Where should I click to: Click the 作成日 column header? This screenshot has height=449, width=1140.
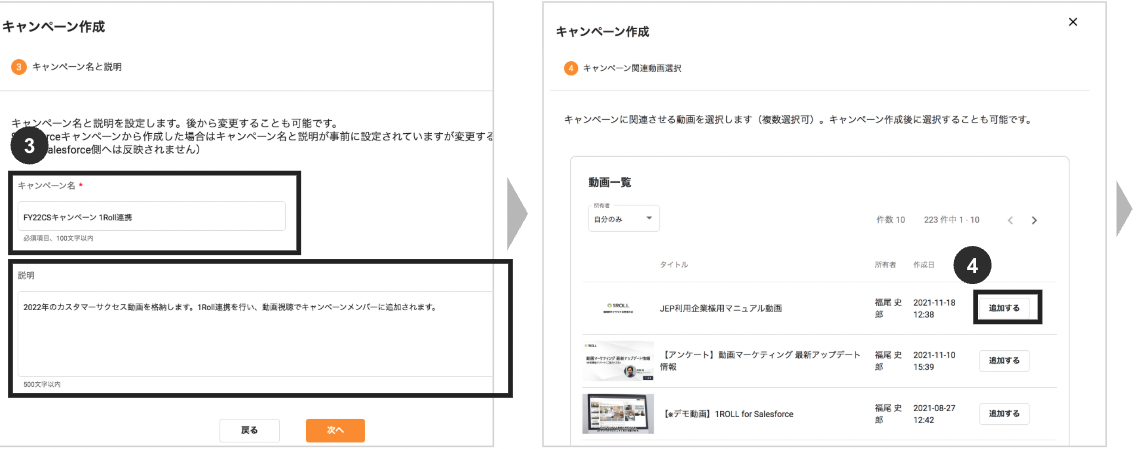(924, 264)
